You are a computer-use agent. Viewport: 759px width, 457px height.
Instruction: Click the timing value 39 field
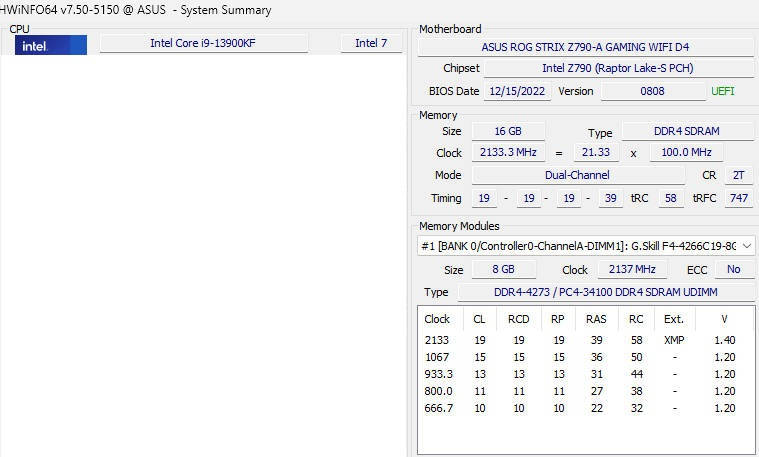tap(611, 198)
